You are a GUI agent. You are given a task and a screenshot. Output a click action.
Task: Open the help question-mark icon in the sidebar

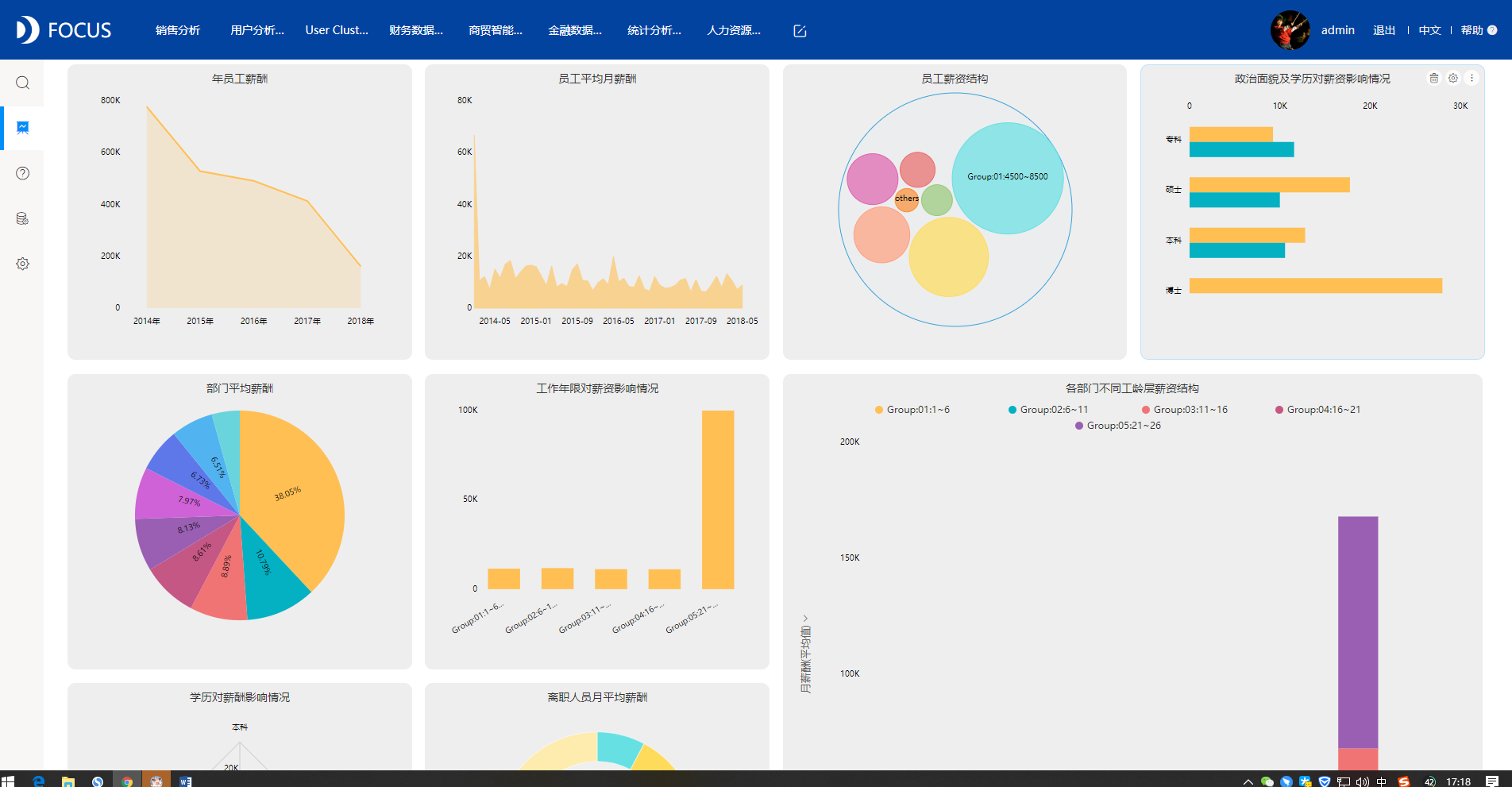coord(22,173)
